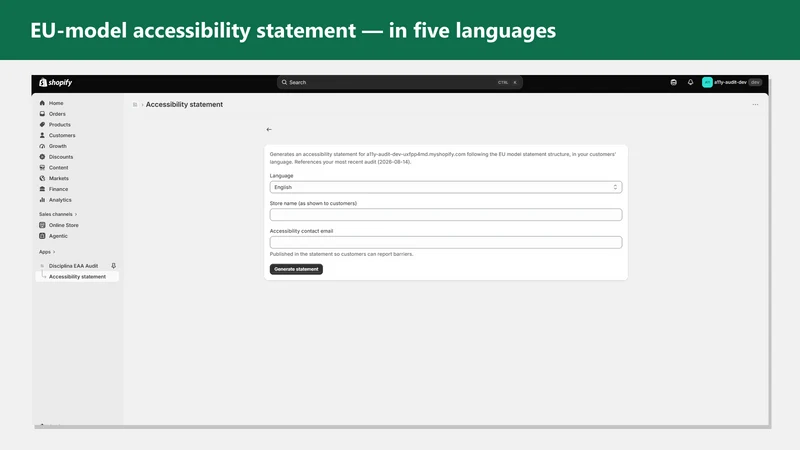
Task: Click the Search bar at top
Action: tap(399, 82)
